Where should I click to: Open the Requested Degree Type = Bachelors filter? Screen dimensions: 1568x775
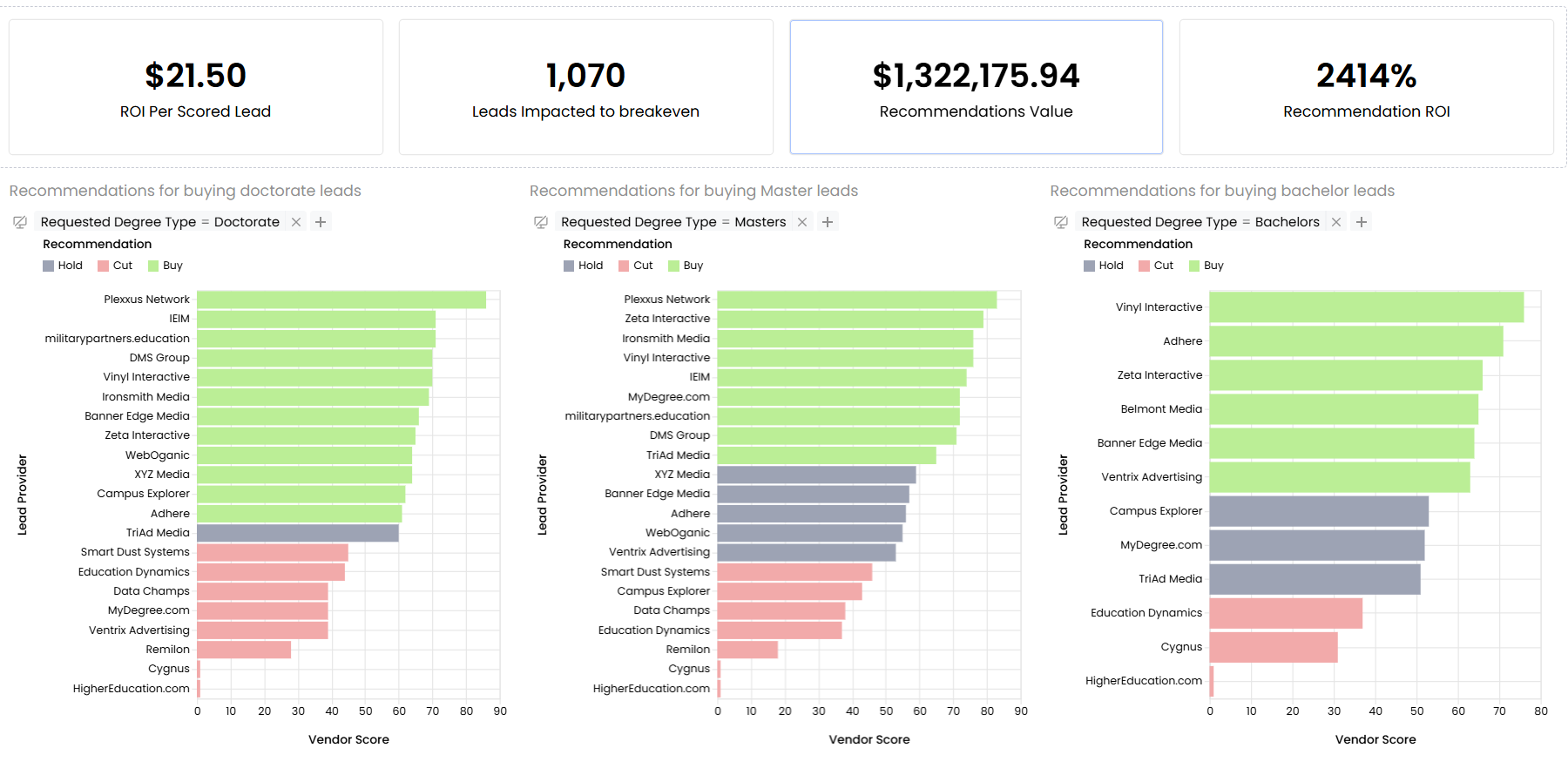(1200, 222)
